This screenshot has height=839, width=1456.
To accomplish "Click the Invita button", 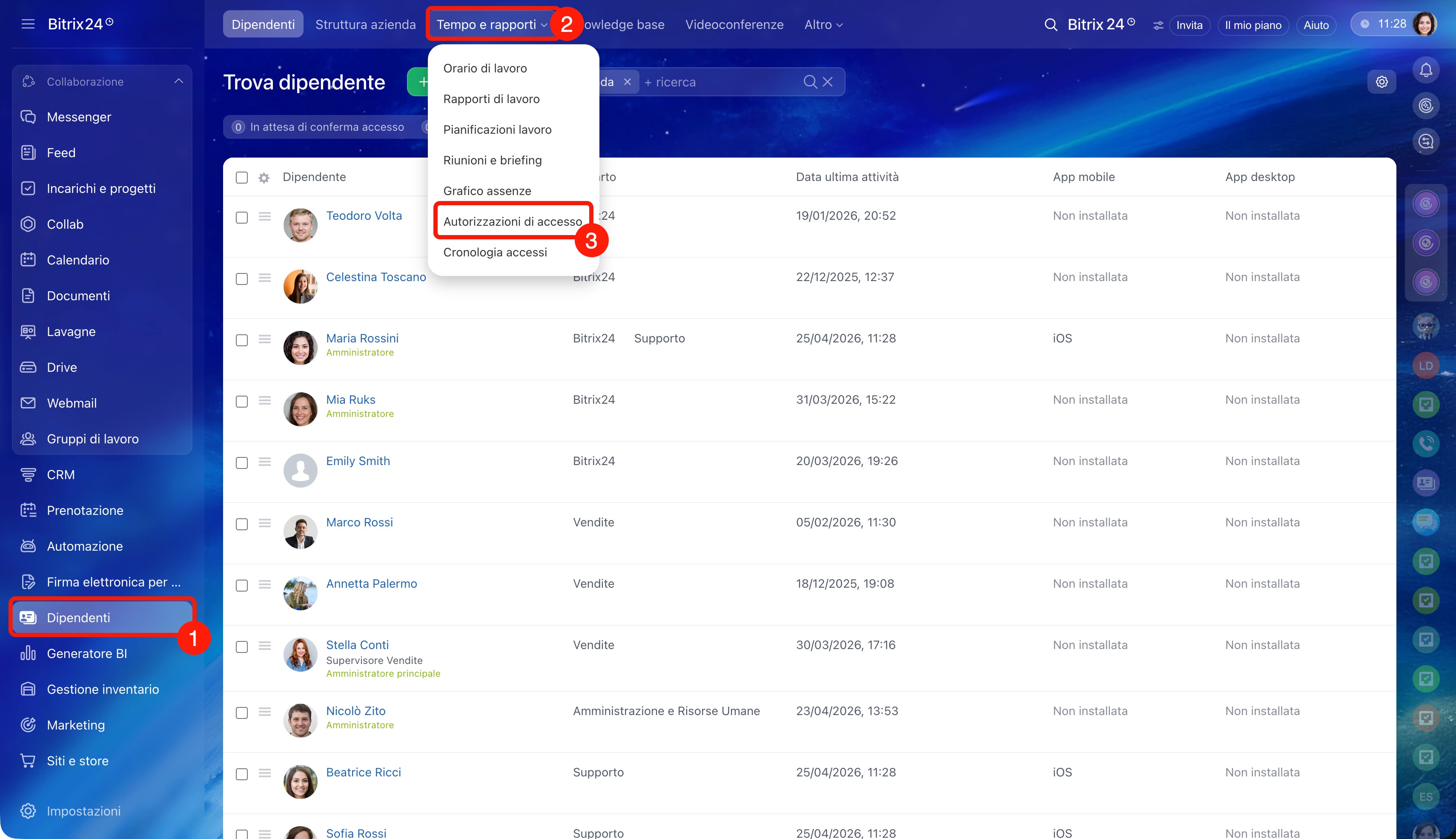I will [x=1189, y=25].
